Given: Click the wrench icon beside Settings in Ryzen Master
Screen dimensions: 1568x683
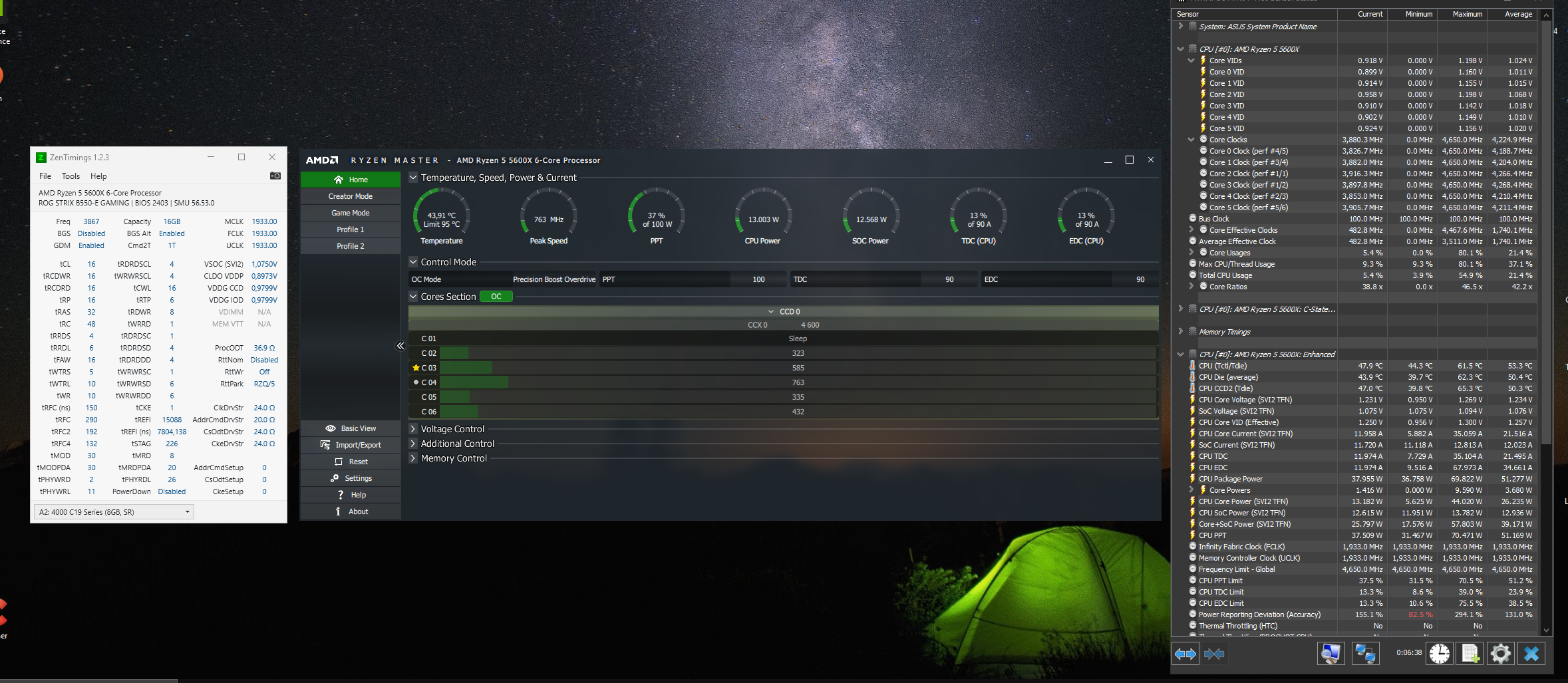Looking at the screenshot, I should [335, 478].
